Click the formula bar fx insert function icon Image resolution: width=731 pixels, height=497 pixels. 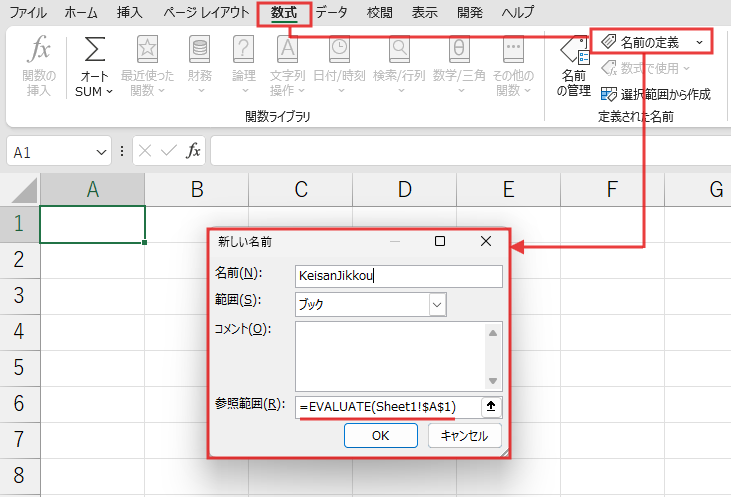[x=193, y=151]
